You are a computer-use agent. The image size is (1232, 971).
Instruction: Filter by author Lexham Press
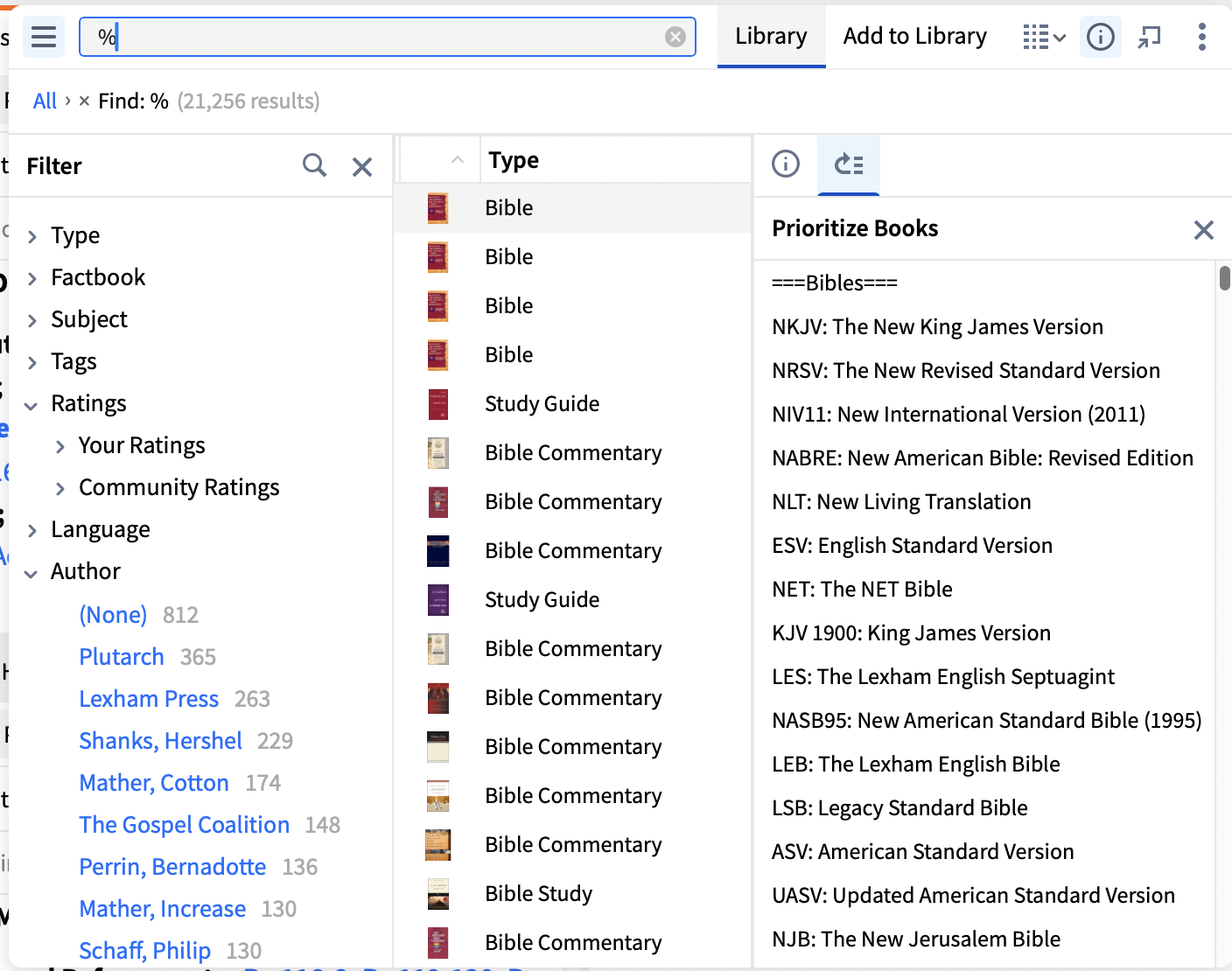149,699
